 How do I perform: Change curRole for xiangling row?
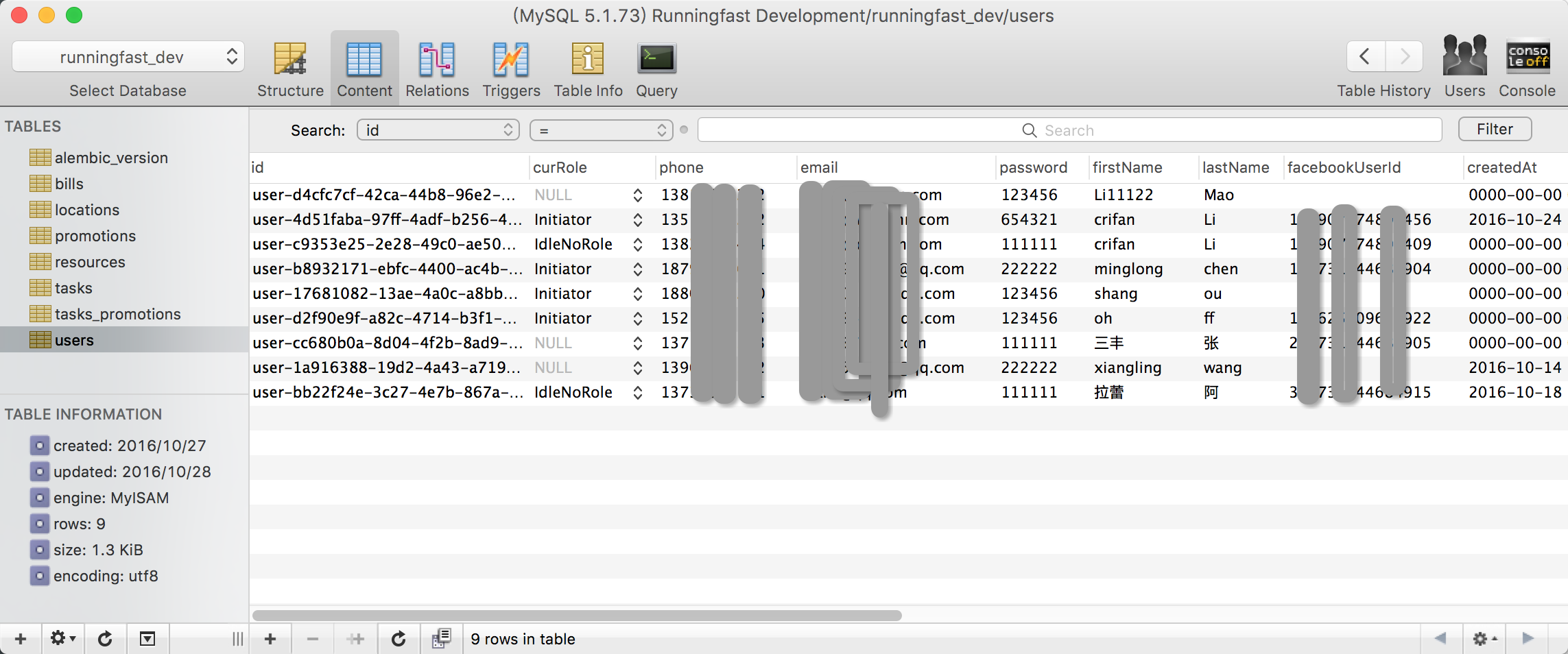point(637,368)
